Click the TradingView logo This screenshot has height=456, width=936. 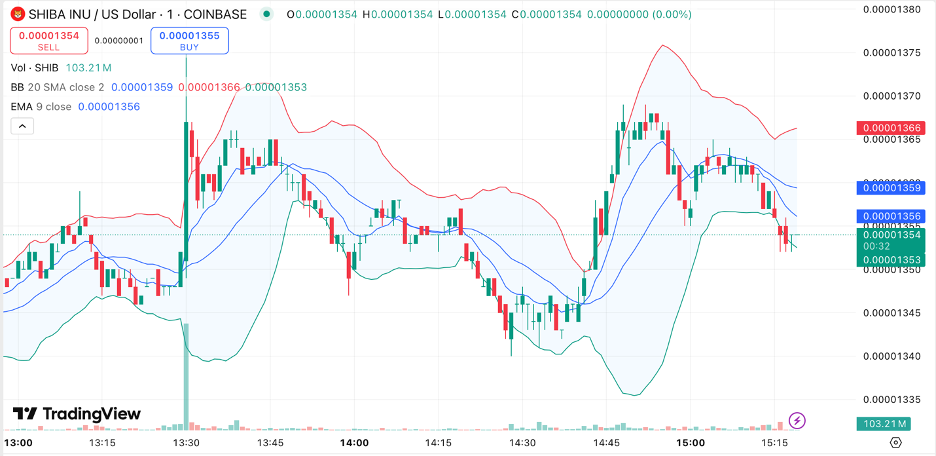point(76,414)
